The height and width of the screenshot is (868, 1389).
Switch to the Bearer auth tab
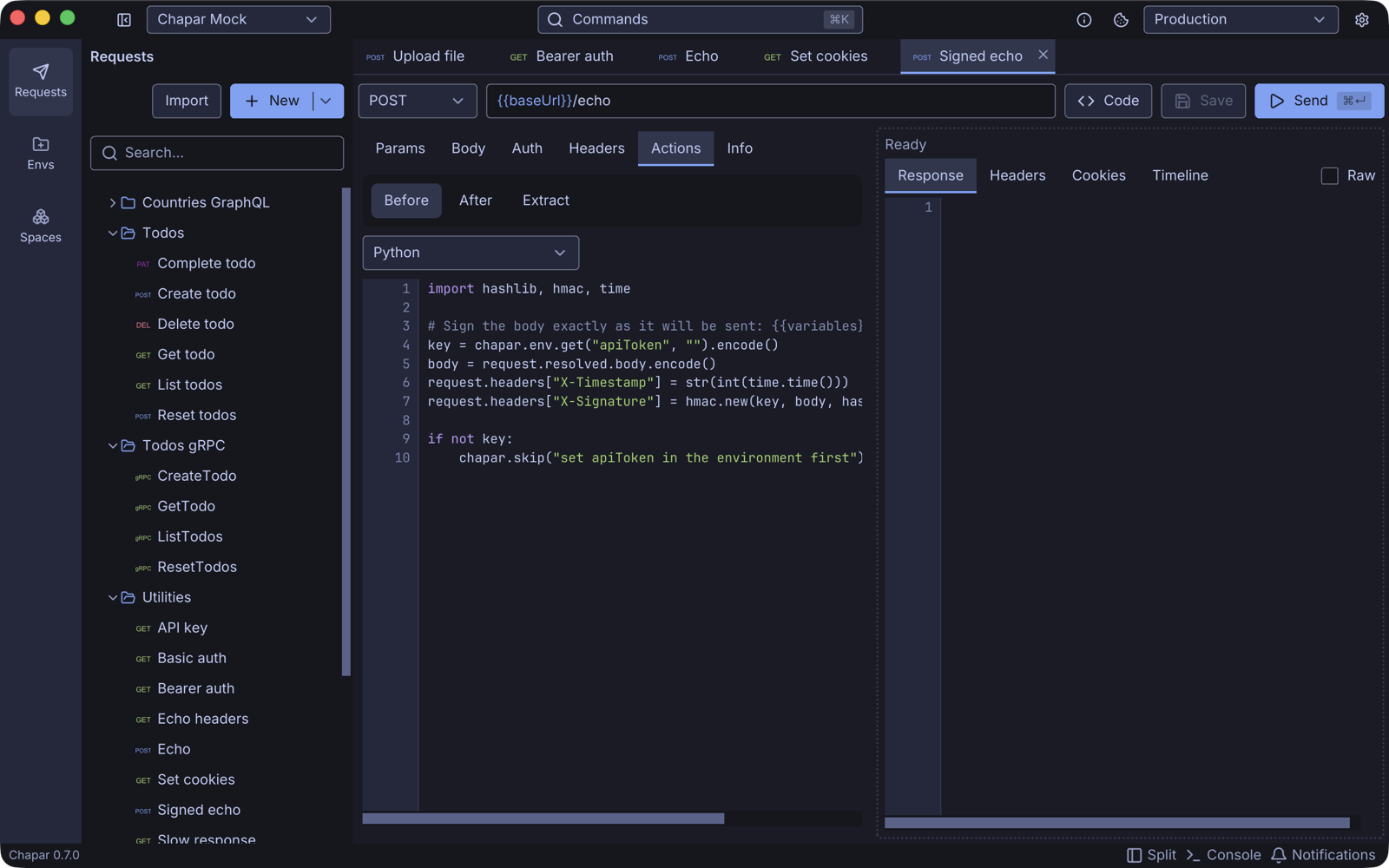tap(562, 56)
